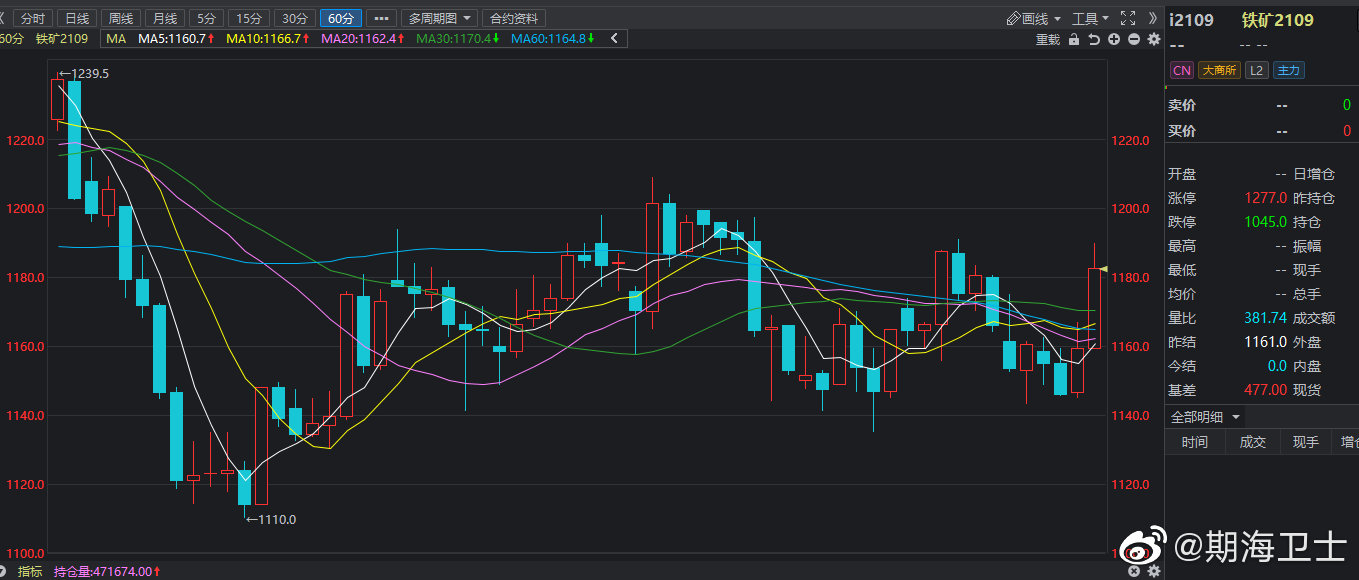Expand the 多周期图 dropdown
Image resolution: width=1359 pixels, height=580 pixels.
(439, 19)
